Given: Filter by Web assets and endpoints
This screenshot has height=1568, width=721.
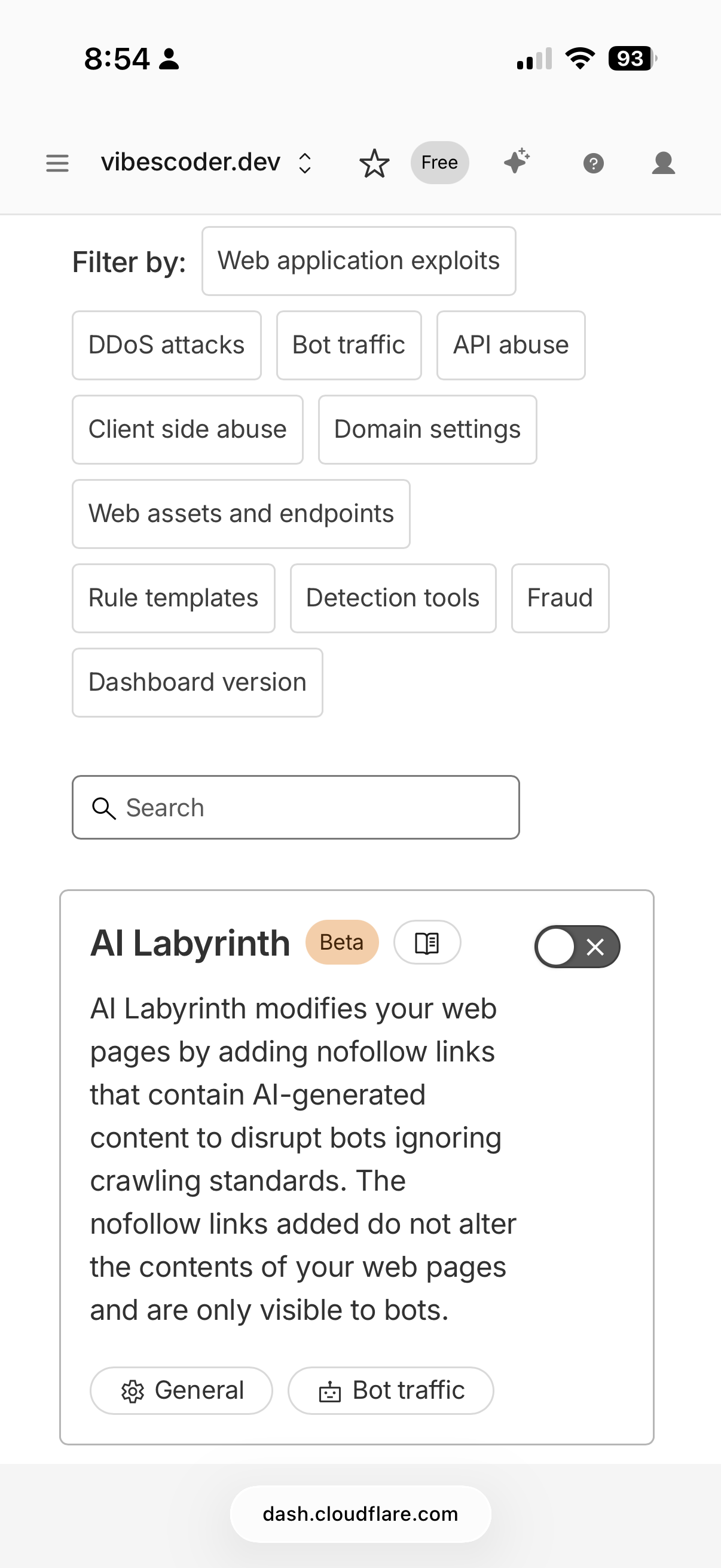Looking at the screenshot, I should click(x=241, y=514).
